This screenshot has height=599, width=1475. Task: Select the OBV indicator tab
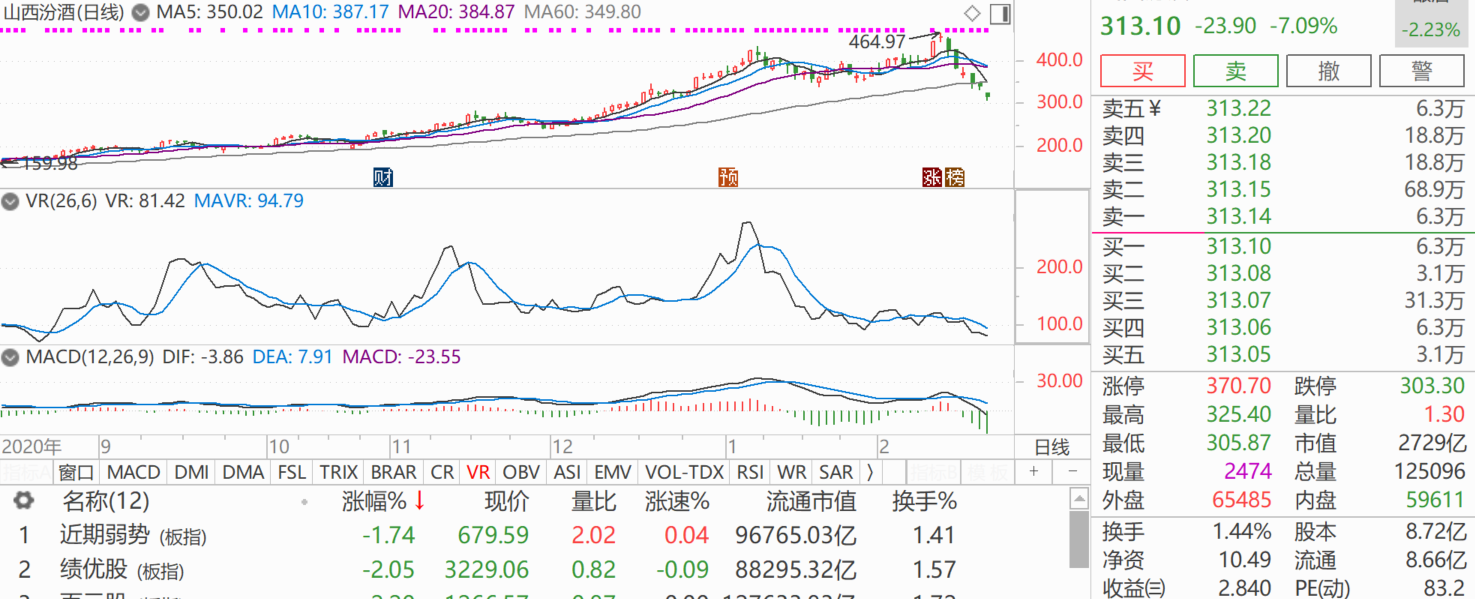(x=520, y=472)
